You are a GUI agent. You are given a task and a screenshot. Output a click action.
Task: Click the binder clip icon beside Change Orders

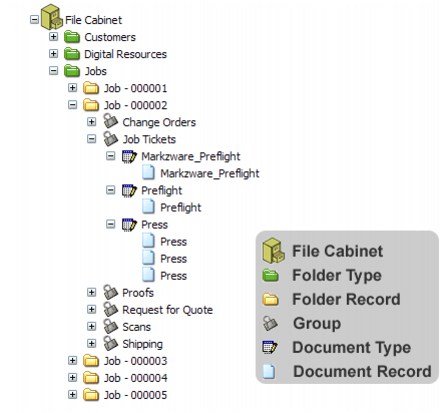coord(110,121)
